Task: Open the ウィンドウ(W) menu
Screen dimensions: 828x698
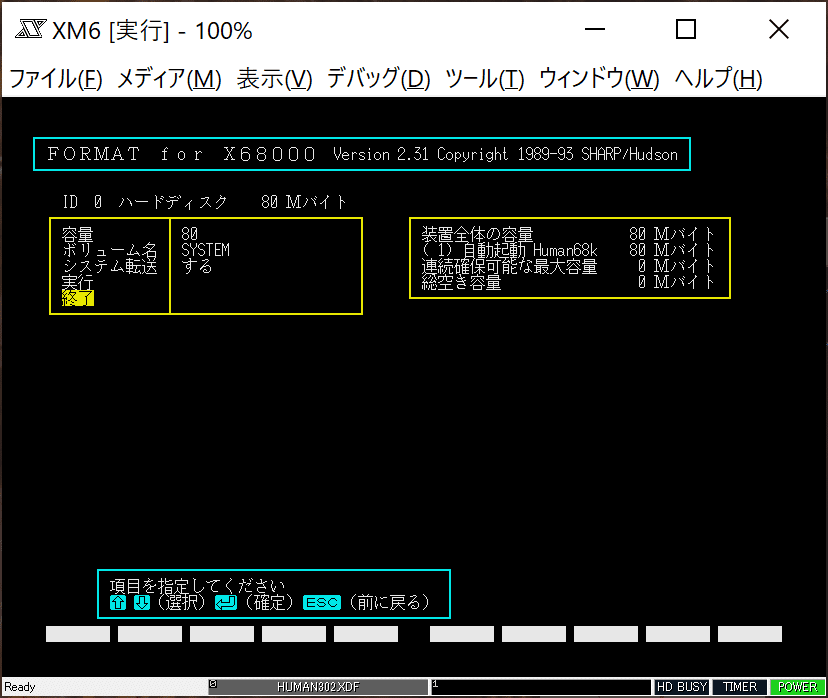Action: coord(599,79)
